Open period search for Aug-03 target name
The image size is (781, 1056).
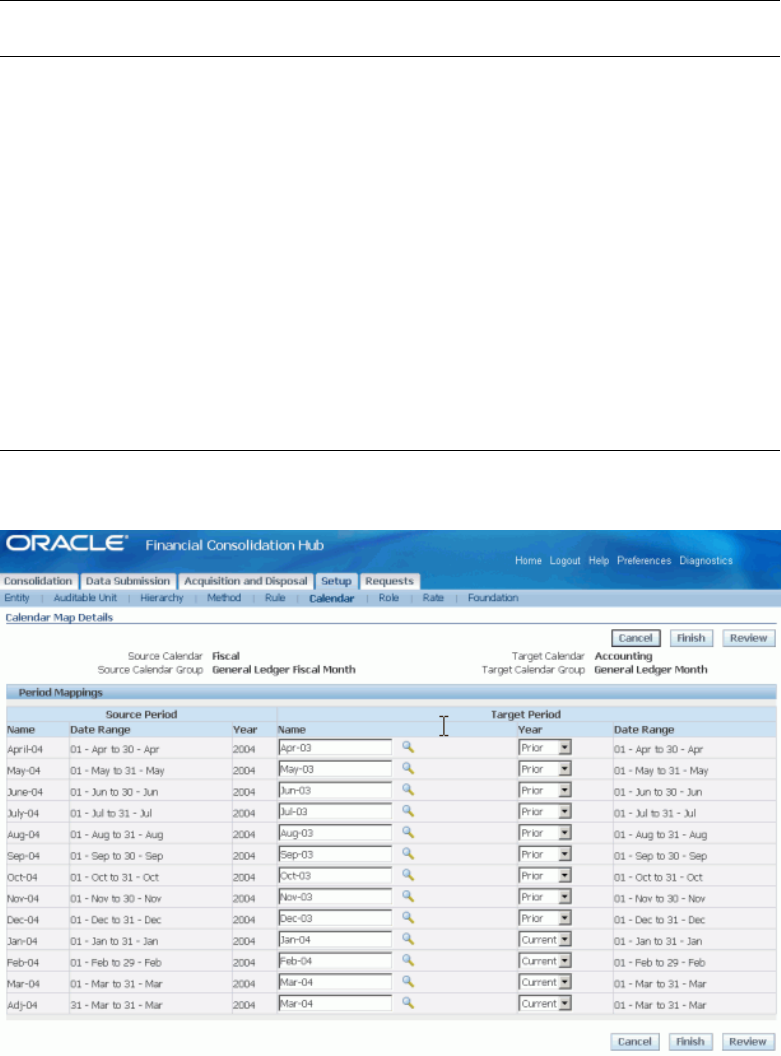pos(408,832)
